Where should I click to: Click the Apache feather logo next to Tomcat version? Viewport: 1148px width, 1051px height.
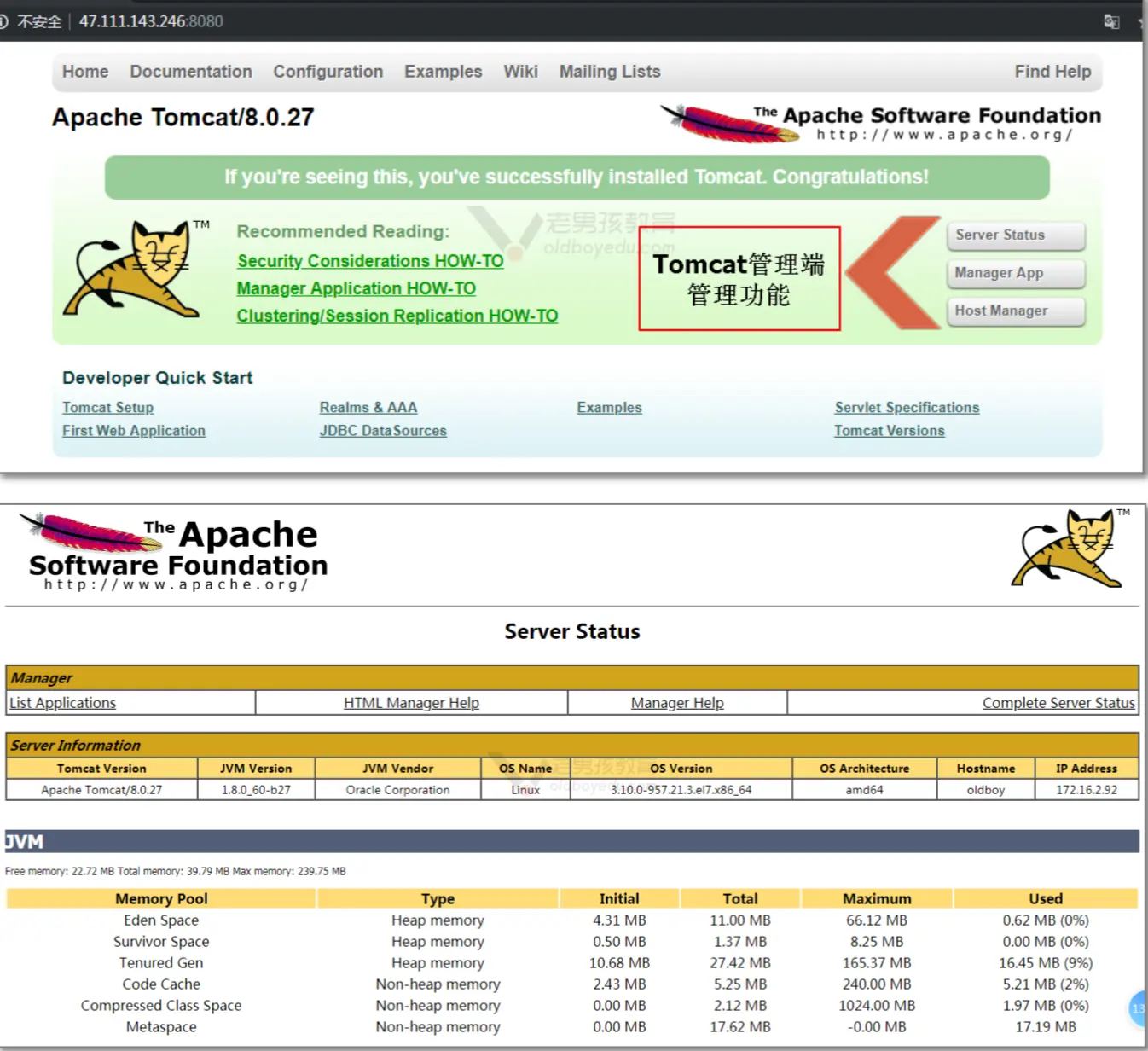[729, 124]
